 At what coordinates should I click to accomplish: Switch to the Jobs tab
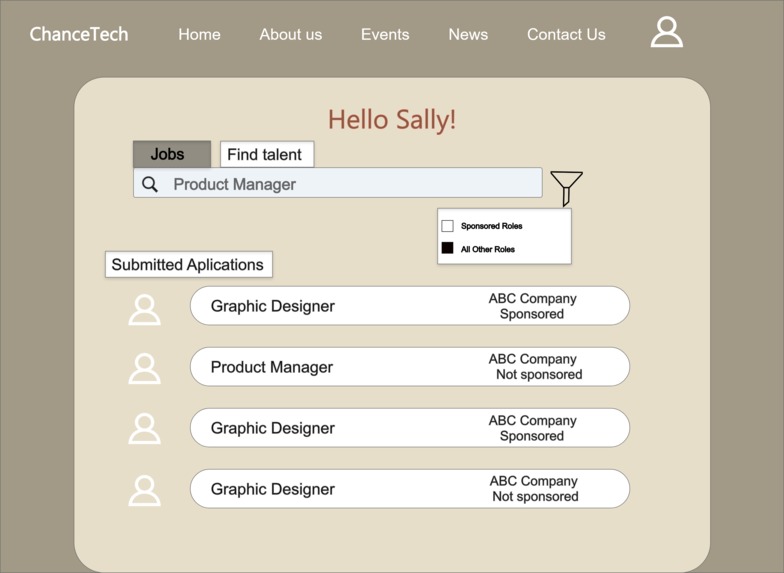[x=172, y=154]
